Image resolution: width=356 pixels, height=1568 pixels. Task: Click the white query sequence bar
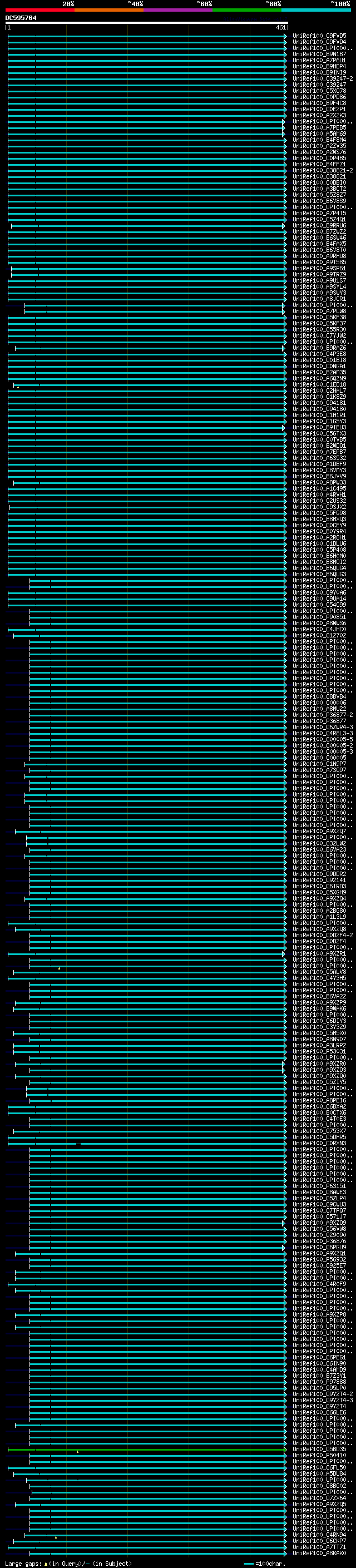point(147,23)
